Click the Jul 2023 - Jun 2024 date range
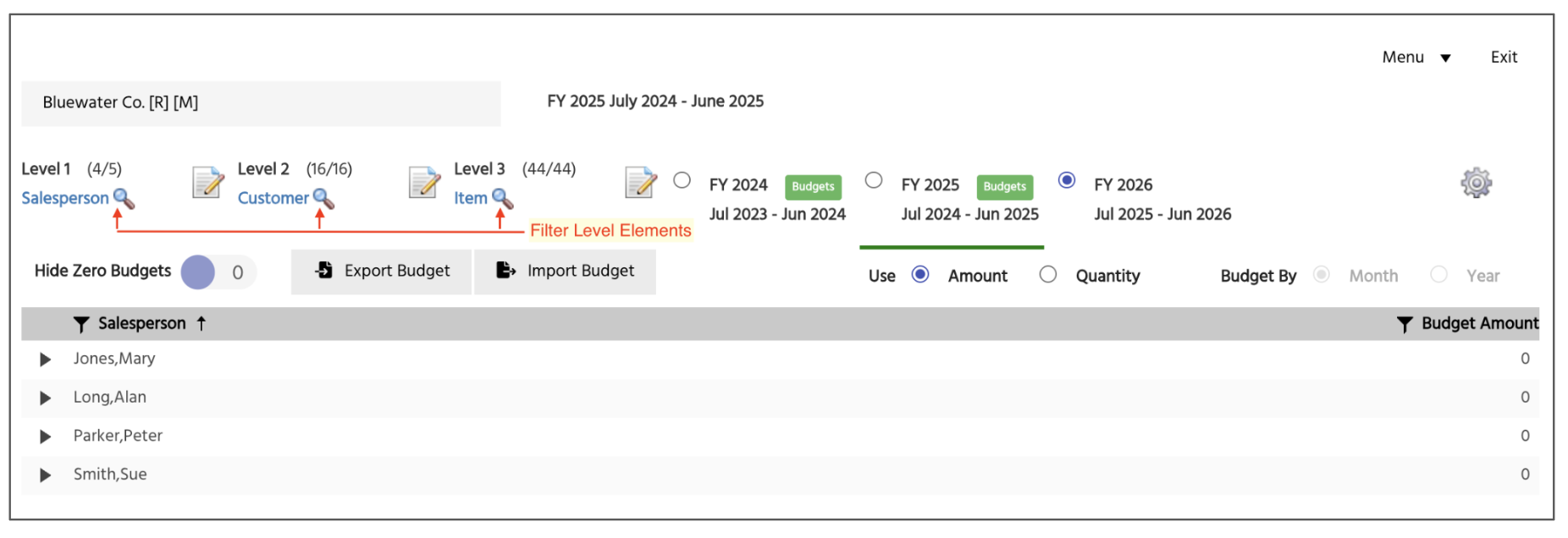 coord(777,214)
